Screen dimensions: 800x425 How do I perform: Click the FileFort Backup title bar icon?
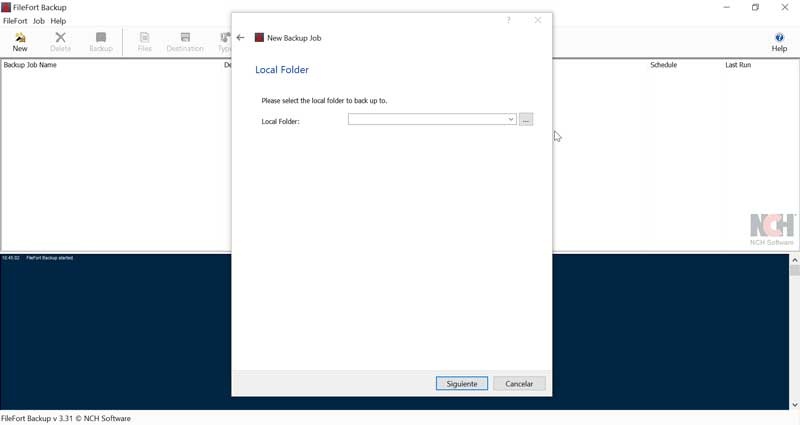(x=6, y=7)
